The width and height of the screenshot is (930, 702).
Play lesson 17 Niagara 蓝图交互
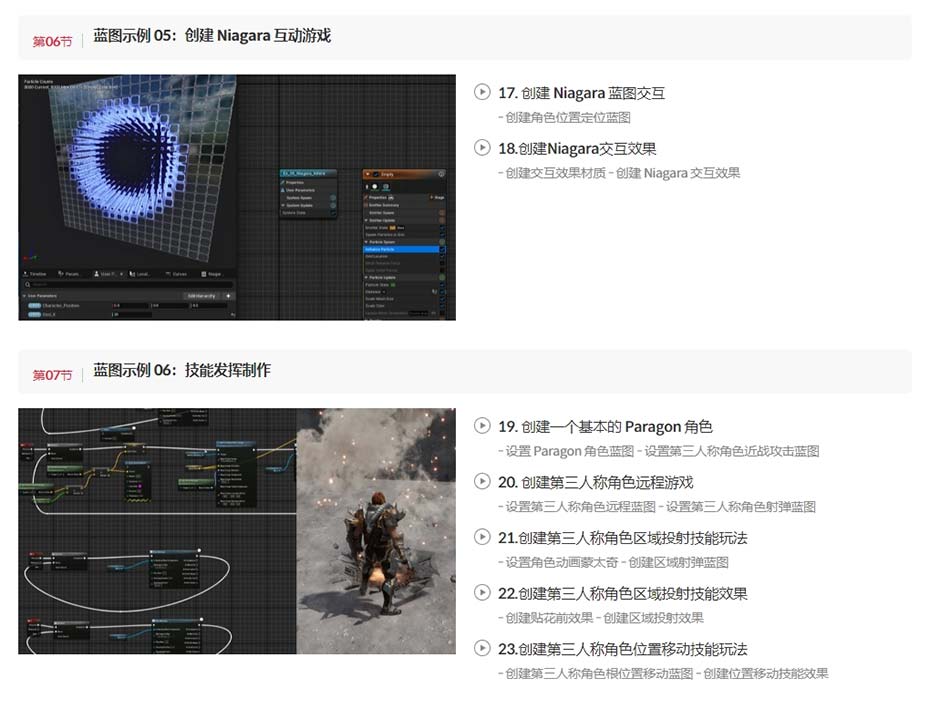click(482, 92)
